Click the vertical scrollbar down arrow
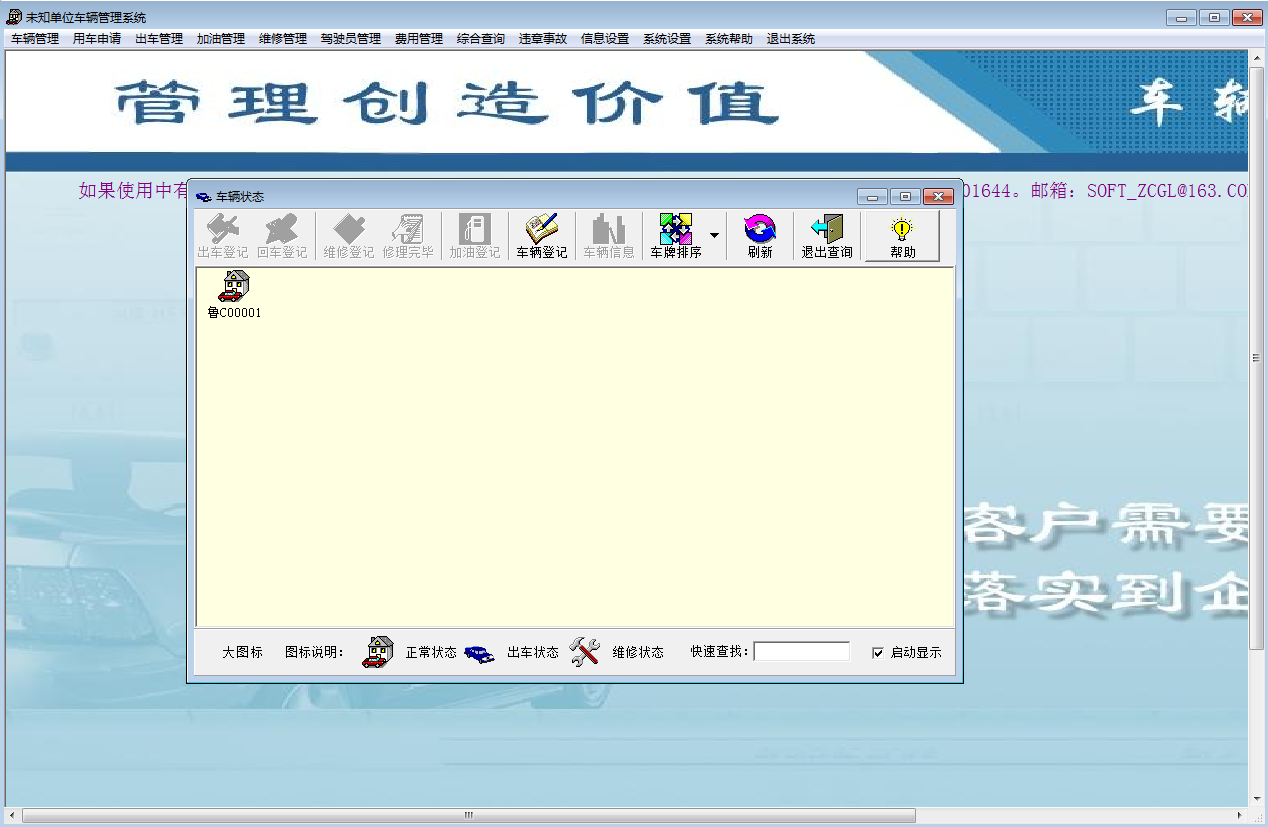Screen dimensions: 1268x827 (1257, 799)
